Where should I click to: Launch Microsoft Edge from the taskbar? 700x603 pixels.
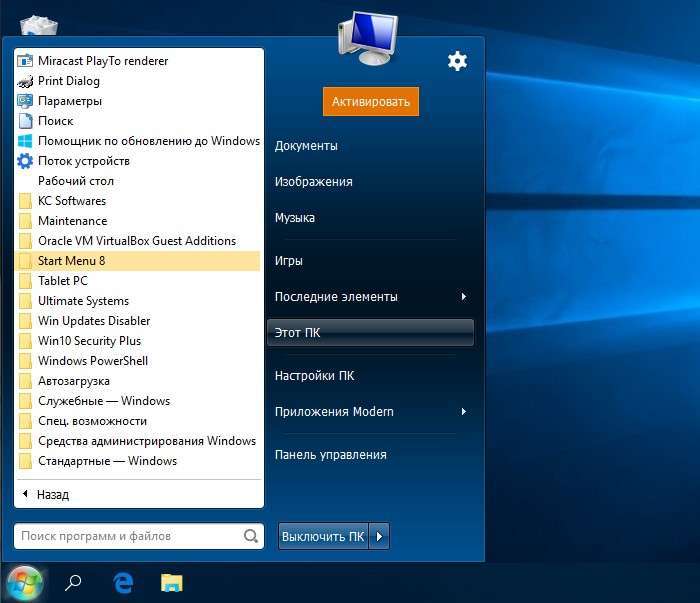click(x=123, y=583)
